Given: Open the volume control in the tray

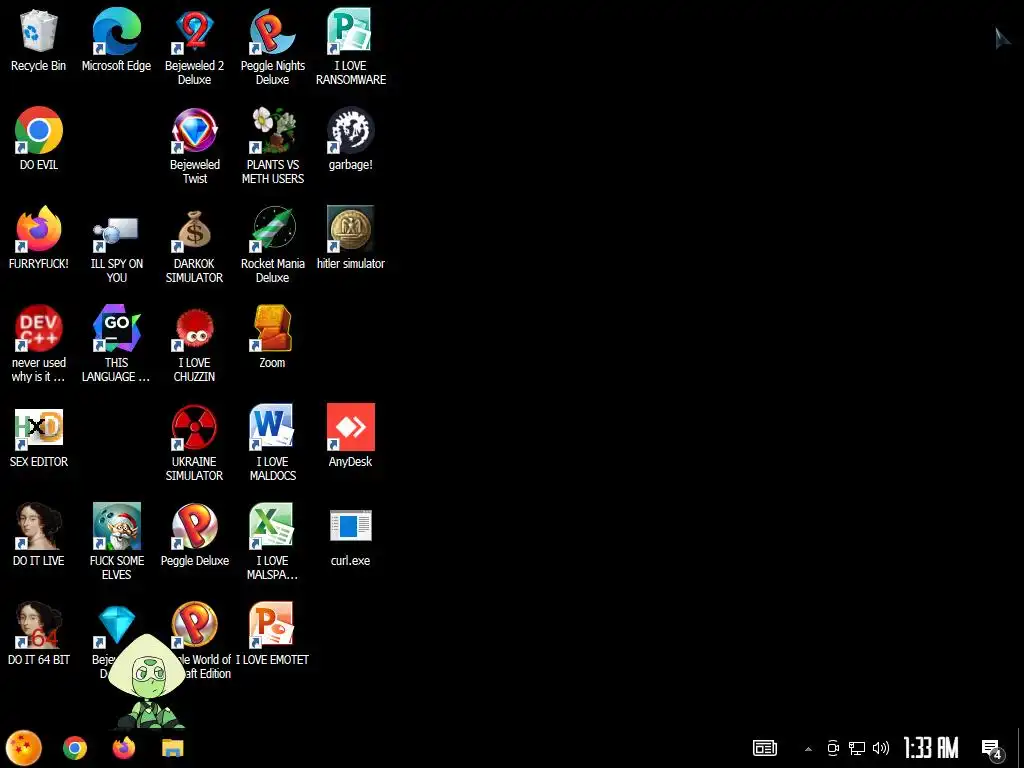Looking at the screenshot, I should [881, 748].
